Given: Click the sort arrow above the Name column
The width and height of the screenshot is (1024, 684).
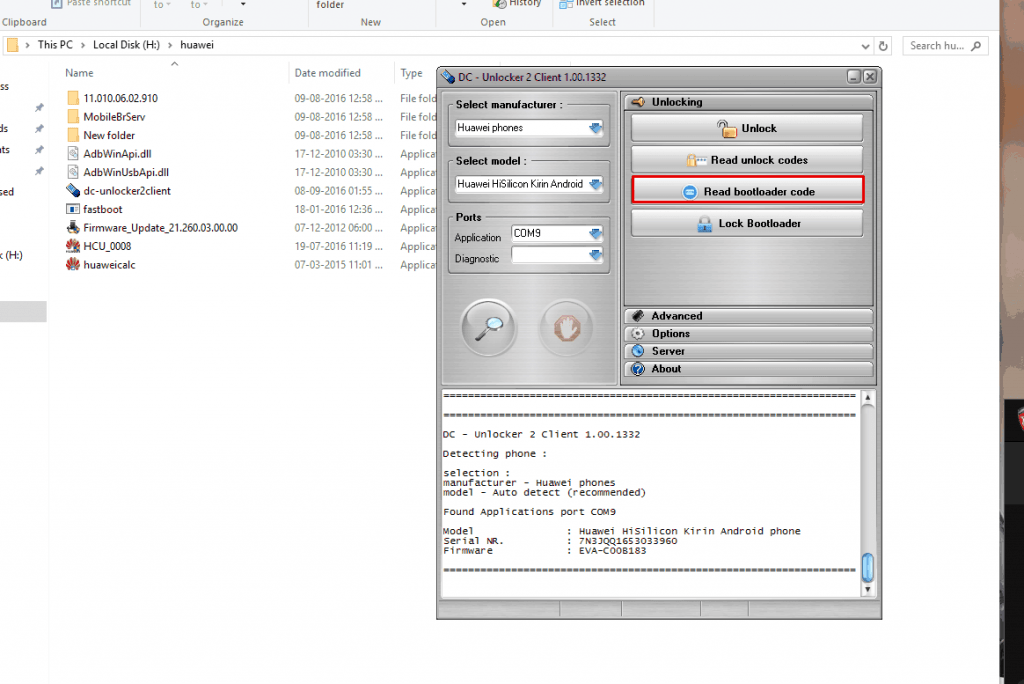Looking at the screenshot, I should [x=174, y=63].
